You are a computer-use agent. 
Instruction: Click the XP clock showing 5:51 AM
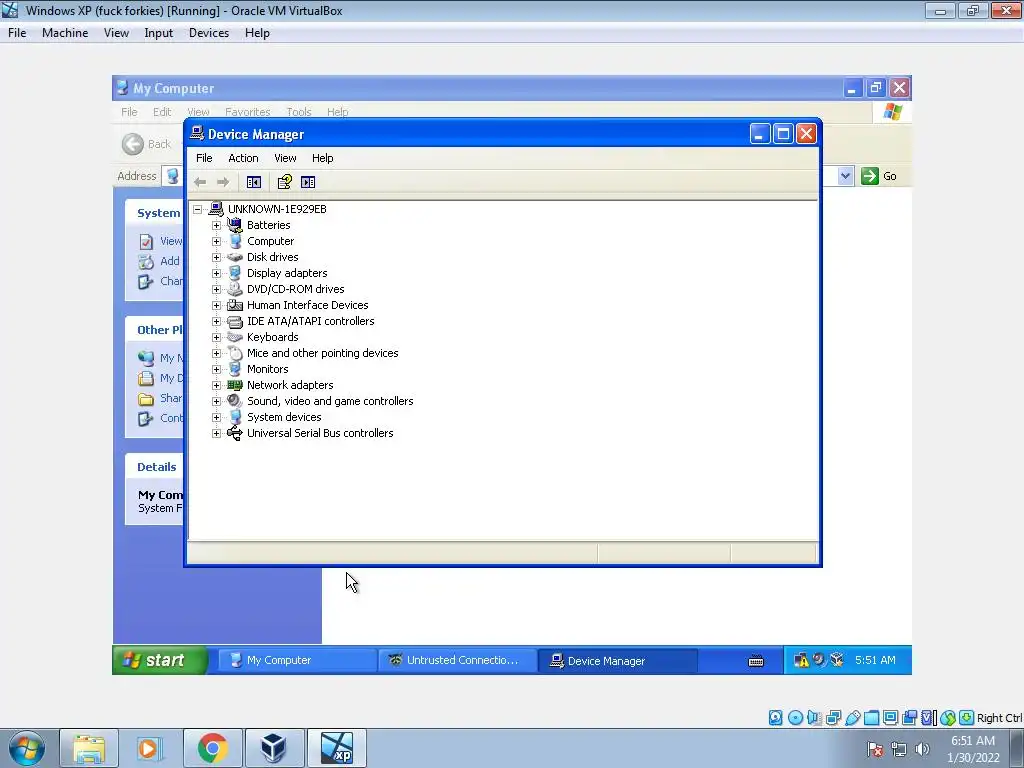875,660
